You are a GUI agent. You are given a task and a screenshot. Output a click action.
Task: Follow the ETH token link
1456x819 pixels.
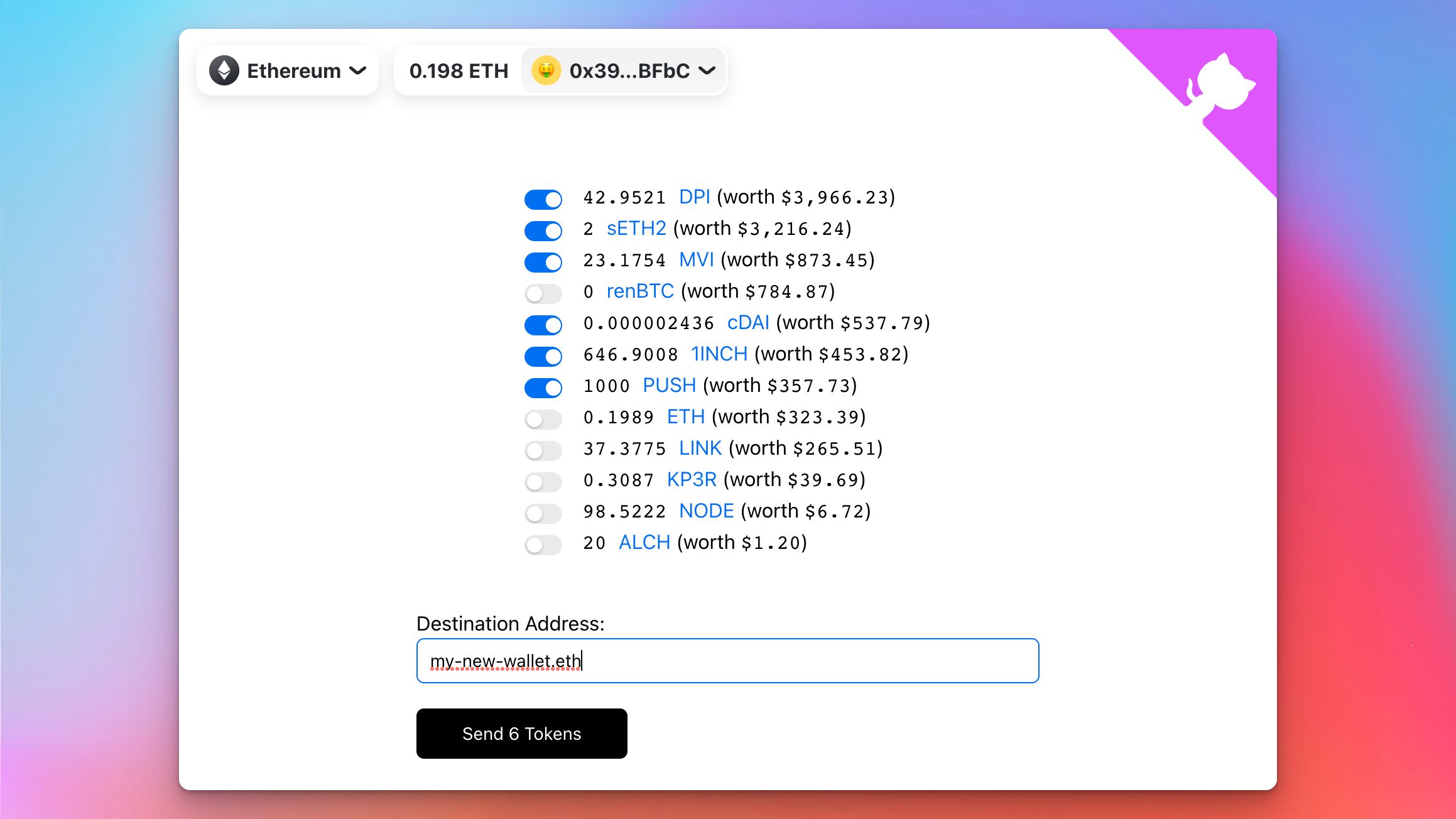[685, 416]
